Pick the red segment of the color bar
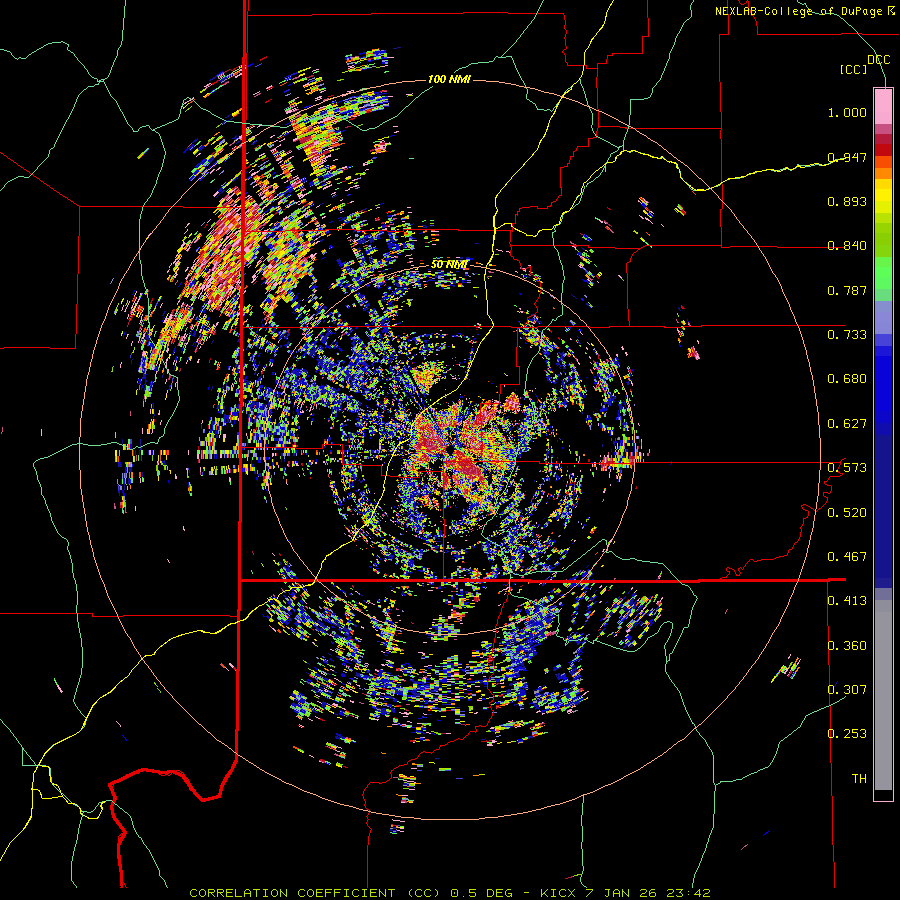Screen dimensions: 900x900 [883, 150]
